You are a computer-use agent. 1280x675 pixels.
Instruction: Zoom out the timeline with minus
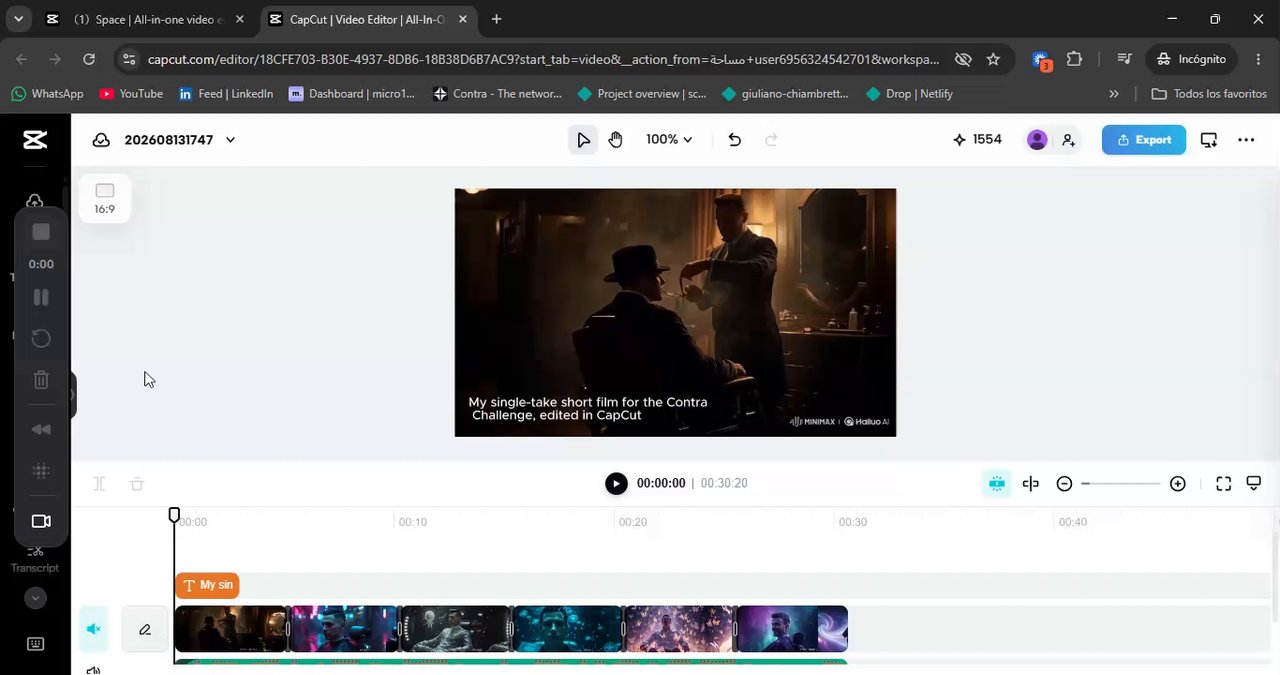tap(1064, 484)
